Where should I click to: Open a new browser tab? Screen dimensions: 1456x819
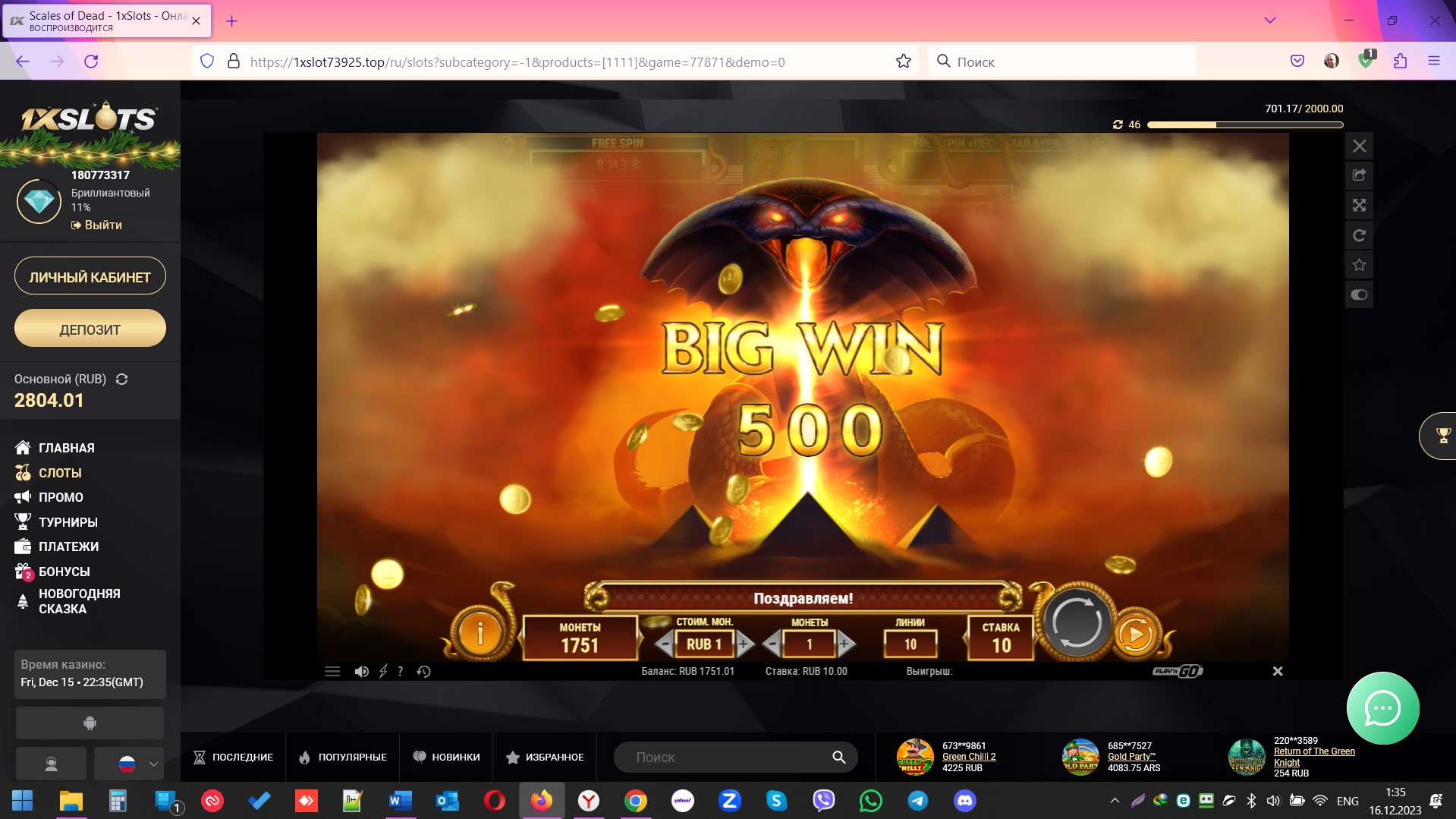[231, 21]
